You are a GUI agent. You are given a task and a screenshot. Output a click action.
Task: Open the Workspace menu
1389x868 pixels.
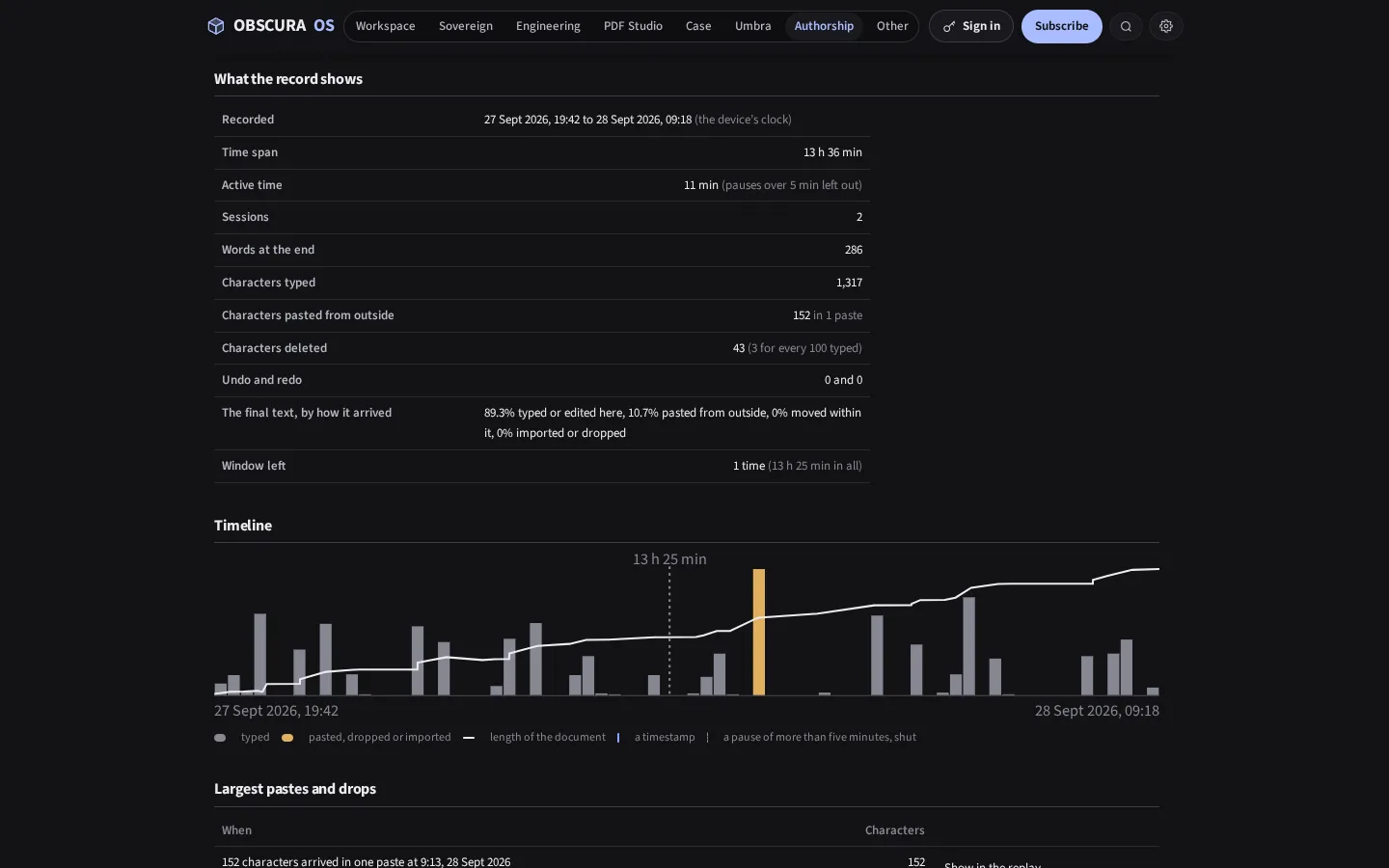click(385, 26)
